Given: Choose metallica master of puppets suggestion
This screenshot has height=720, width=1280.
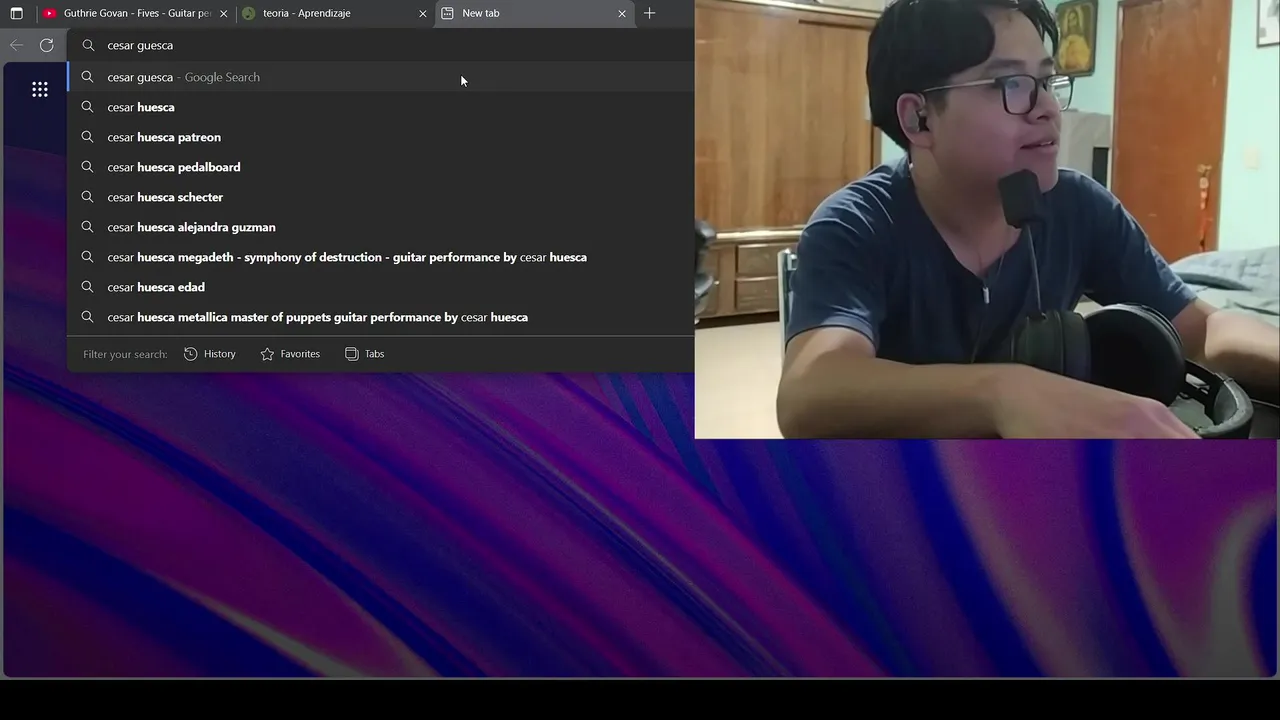Looking at the screenshot, I should pos(380,317).
